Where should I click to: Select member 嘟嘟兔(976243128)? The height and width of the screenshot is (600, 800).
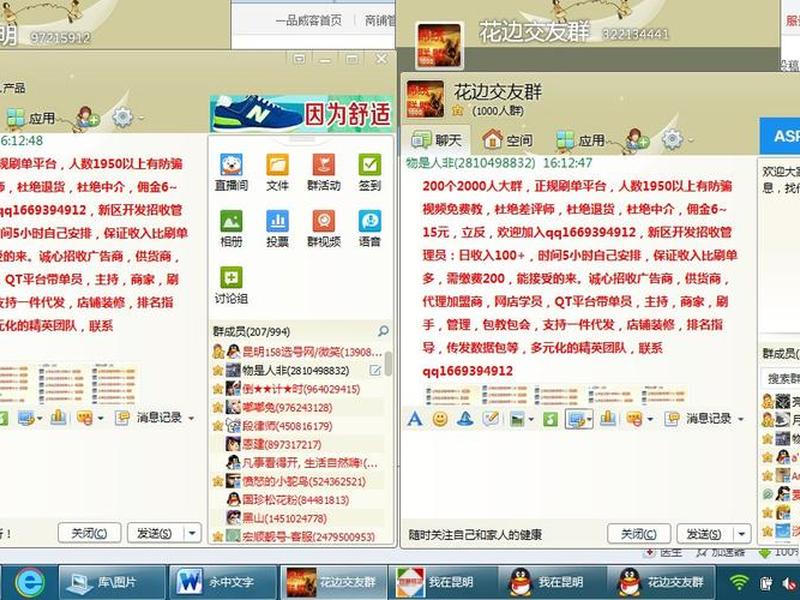296,407
